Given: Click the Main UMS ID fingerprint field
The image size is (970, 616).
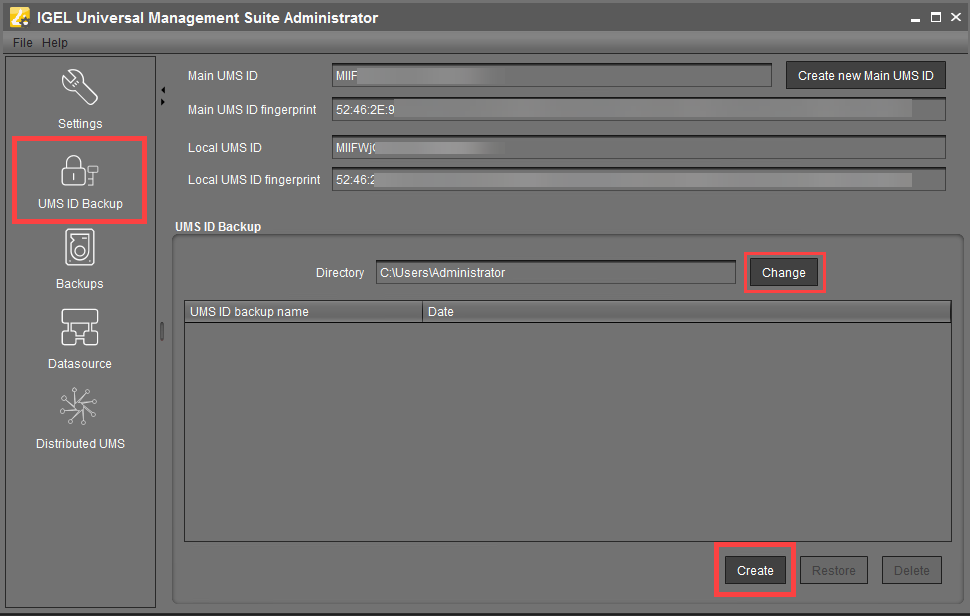Looking at the screenshot, I should click(638, 110).
